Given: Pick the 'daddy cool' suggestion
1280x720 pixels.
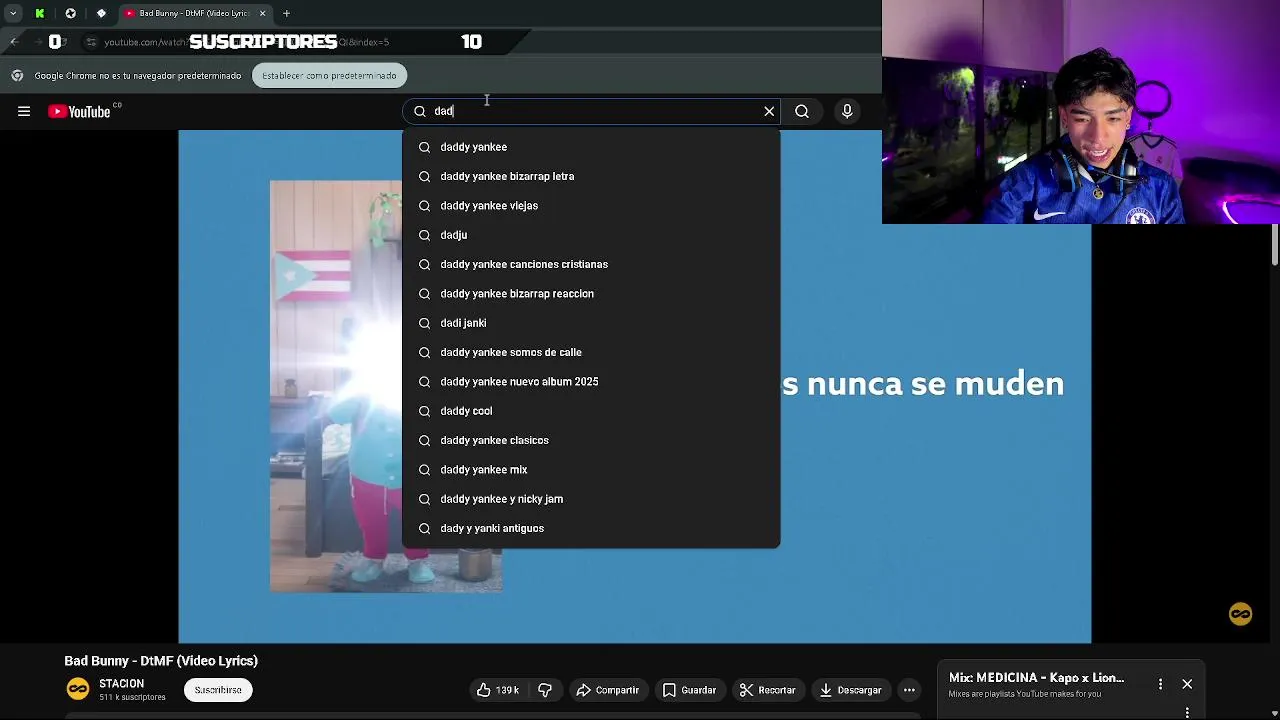Looking at the screenshot, I should point(591,411).
